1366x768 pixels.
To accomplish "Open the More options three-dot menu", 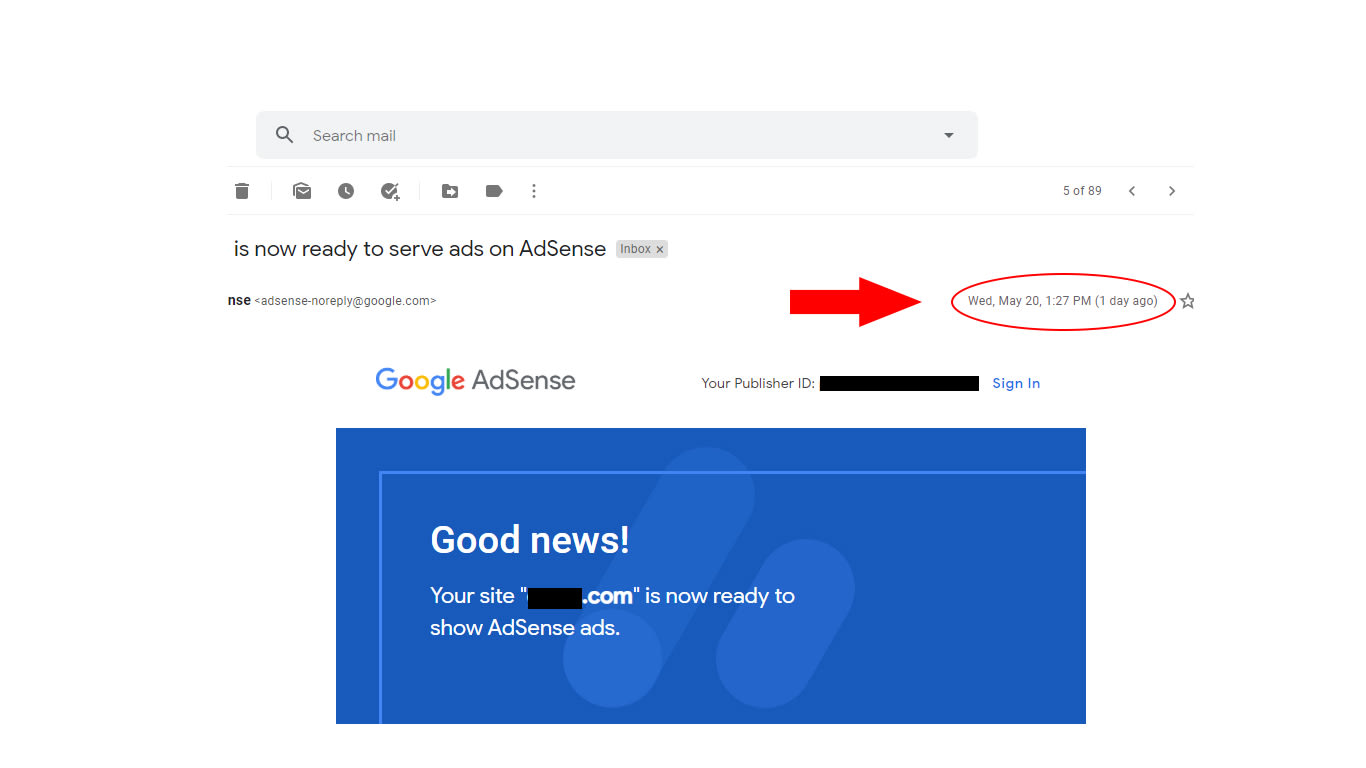I will pos(534,191).
